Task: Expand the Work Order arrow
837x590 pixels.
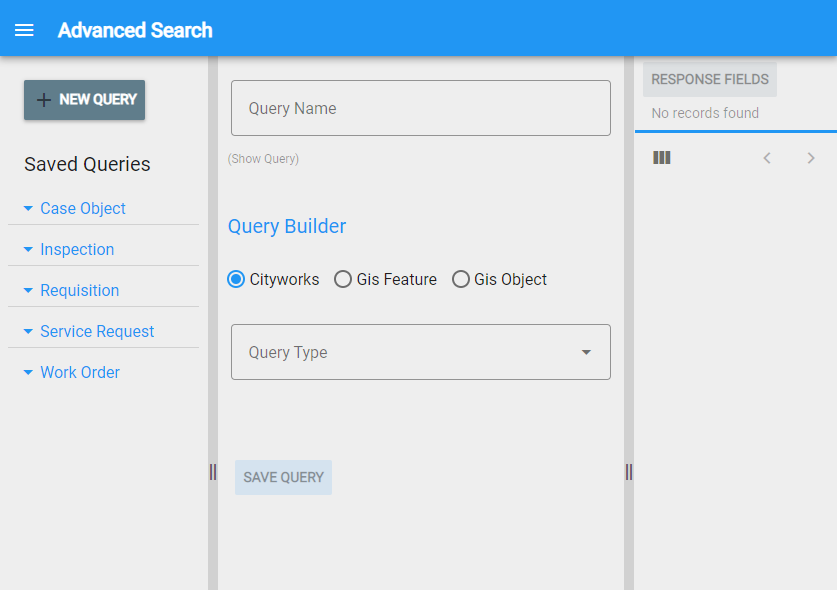Action: click(x=28, y=372)
